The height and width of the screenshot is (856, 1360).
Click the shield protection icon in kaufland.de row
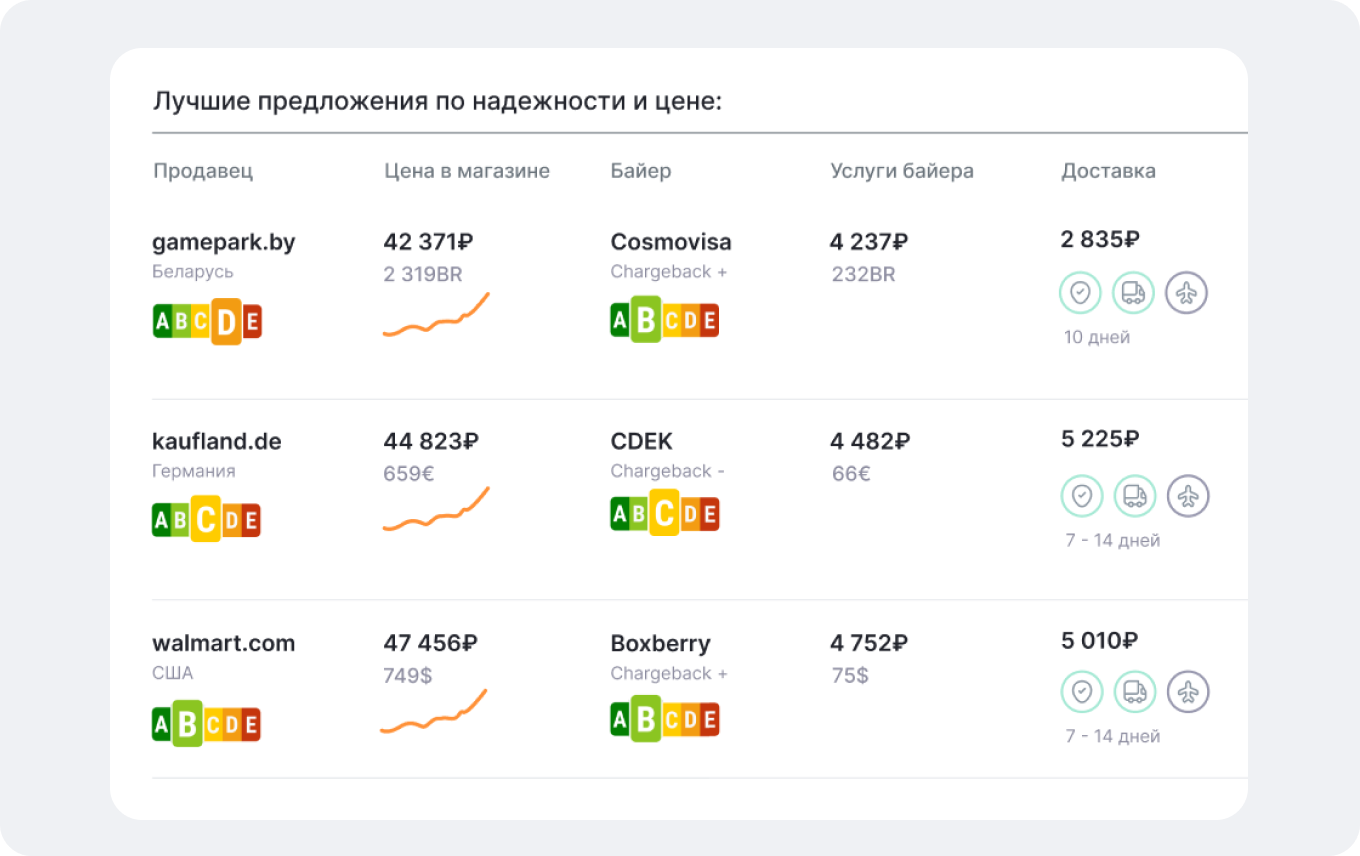pos(1081,495)
